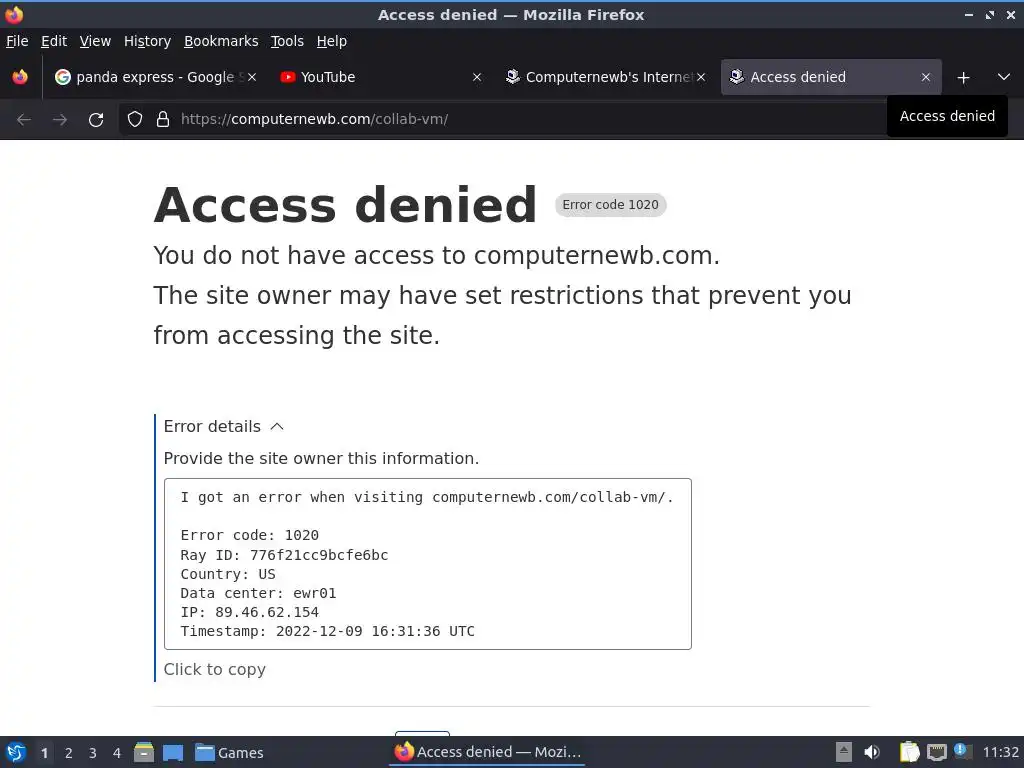Switch to workspace 4

[x=117, y=753]
